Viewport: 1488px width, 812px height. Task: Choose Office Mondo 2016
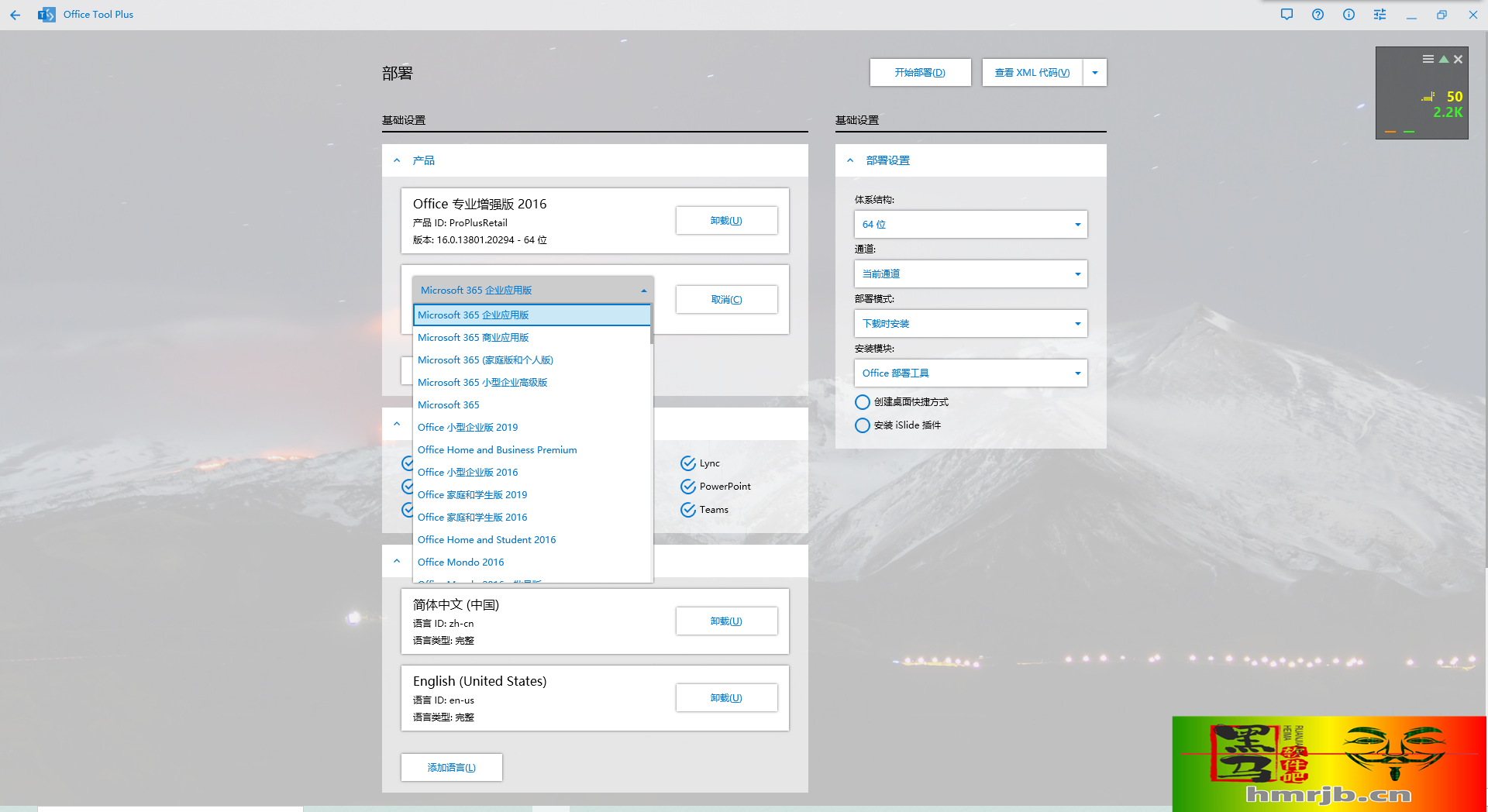pyautogui.click(x=532, y=563)
